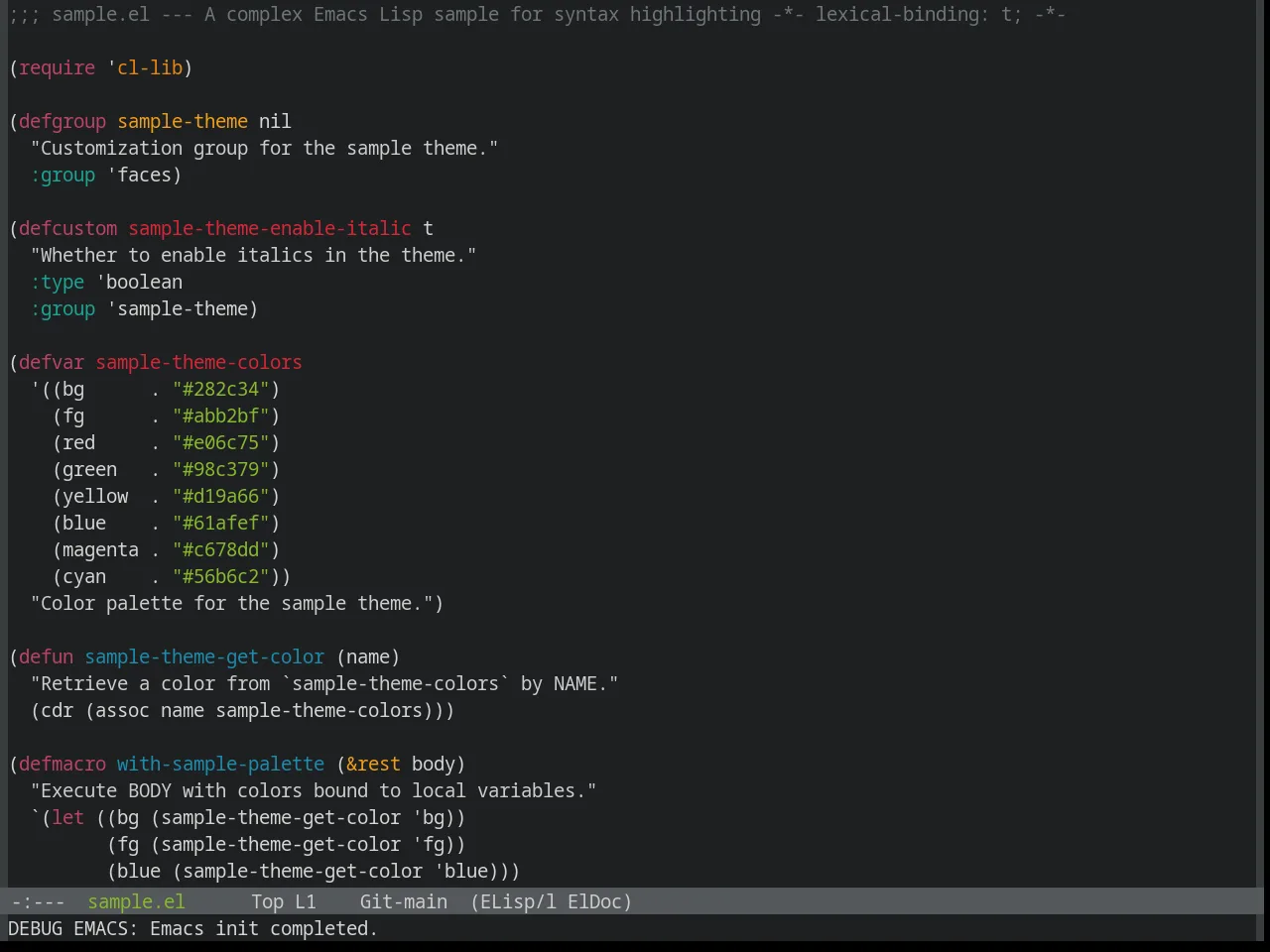Click ElDoc minor mode indicator
Viewport: 1270px width, 952px height.
click(x=594, y=901)
